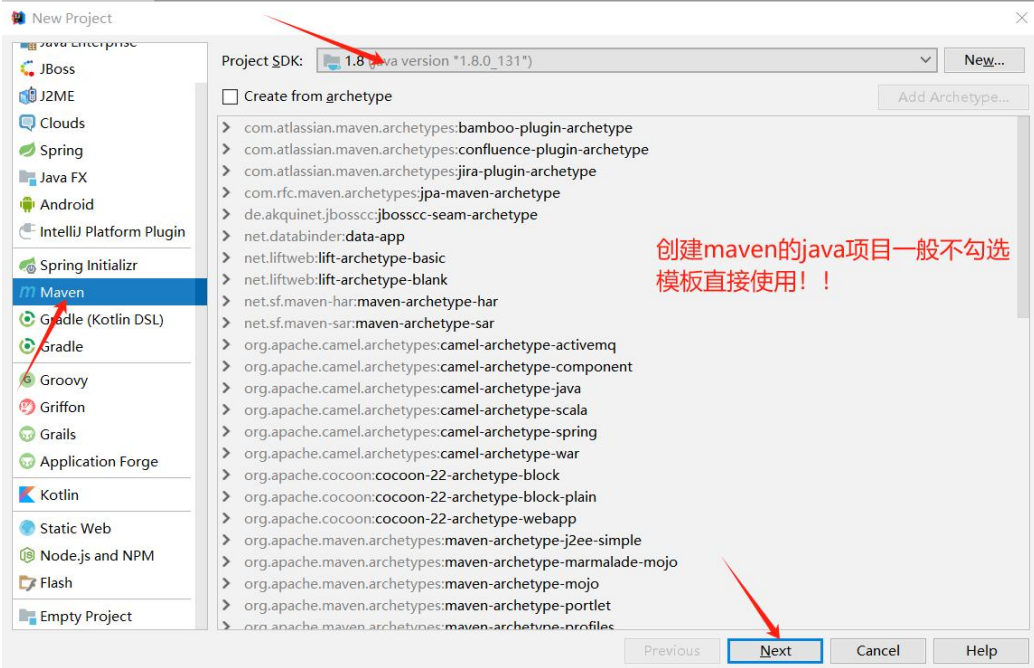This screenshot has width=1034, height=668.
Task: Expand jbosscc-seam-archetype entry
Action: (x=226, y=214)
